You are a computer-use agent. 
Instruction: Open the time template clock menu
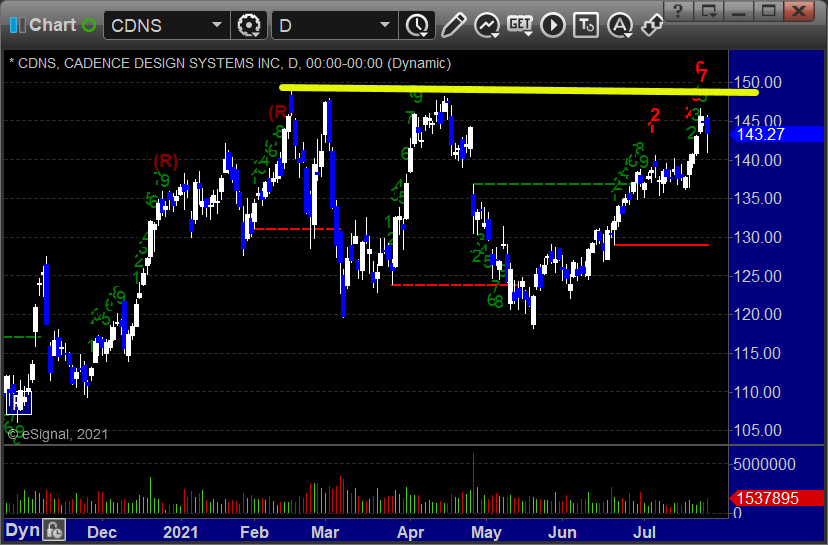(x=417, y=25)
